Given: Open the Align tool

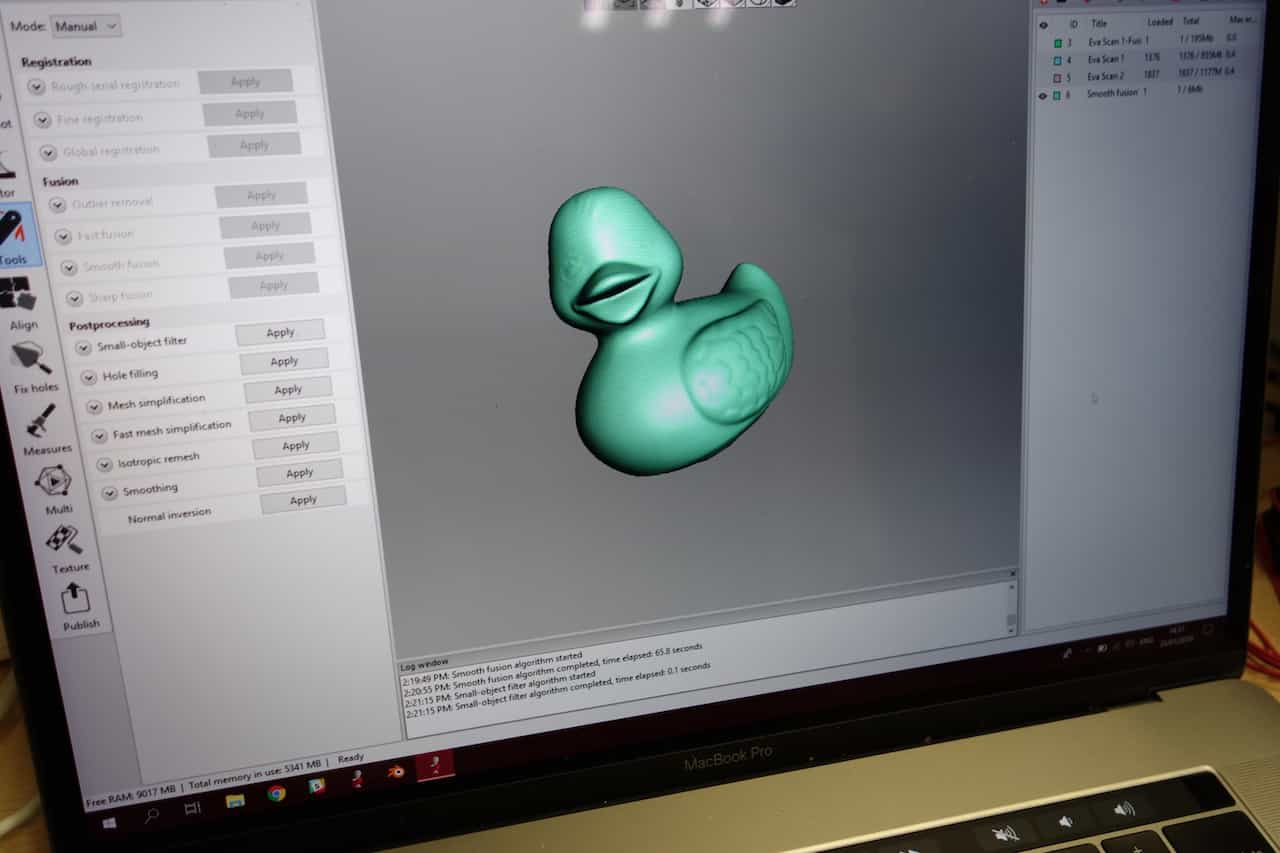Looking at the screenshot, I should pos(21,304).
